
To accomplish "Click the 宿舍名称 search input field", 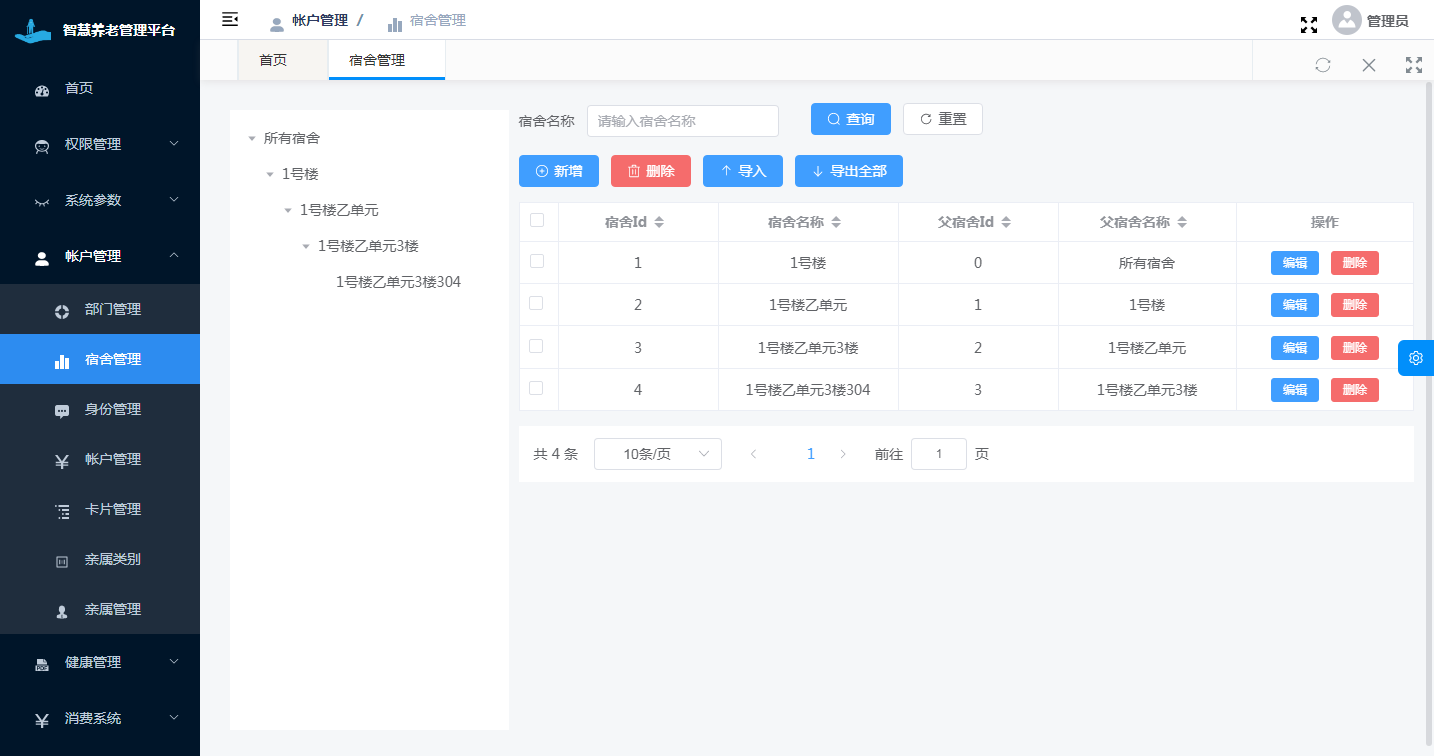I will [683, 121].
